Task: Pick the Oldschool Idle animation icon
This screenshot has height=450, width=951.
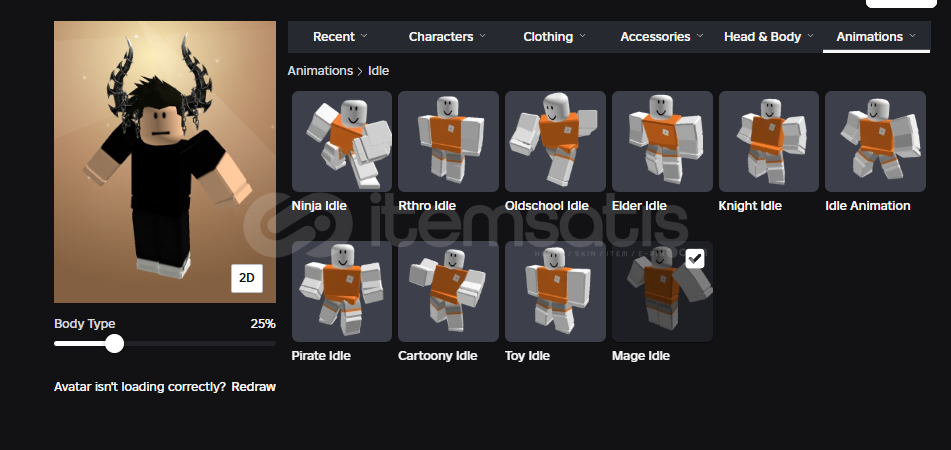Action: [555, 141]
